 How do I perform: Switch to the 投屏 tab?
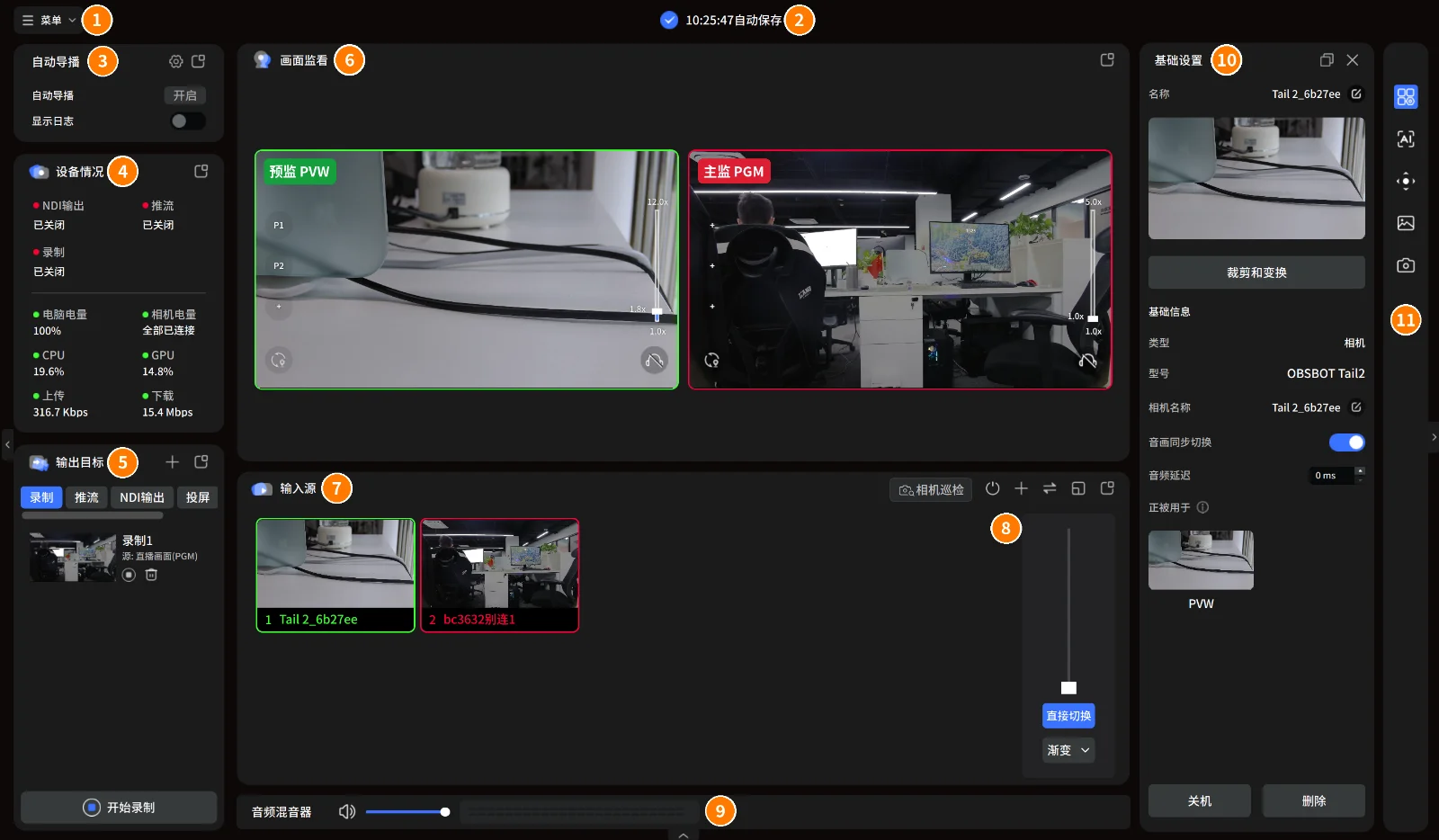198,497
